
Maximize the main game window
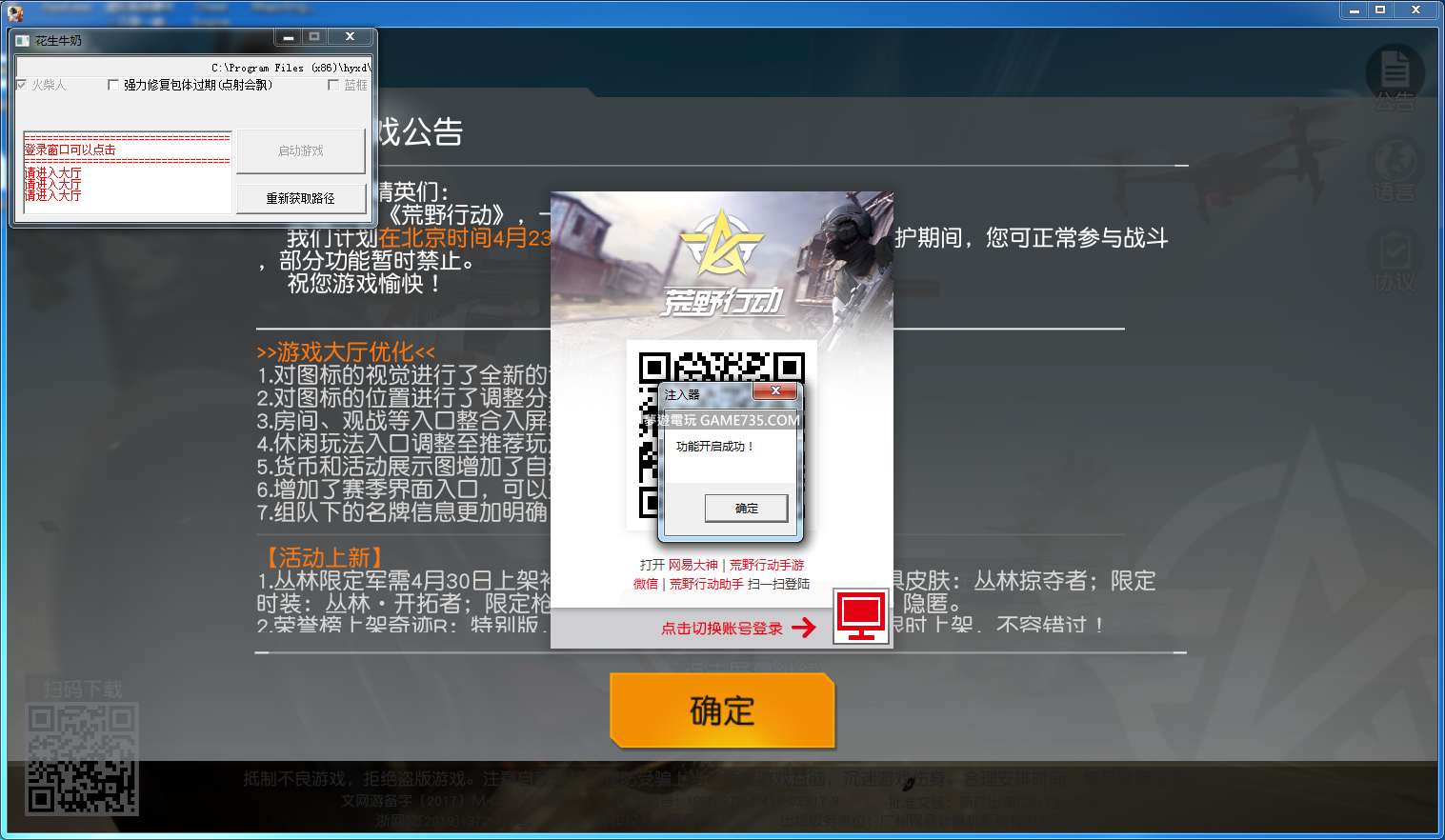1380,10
